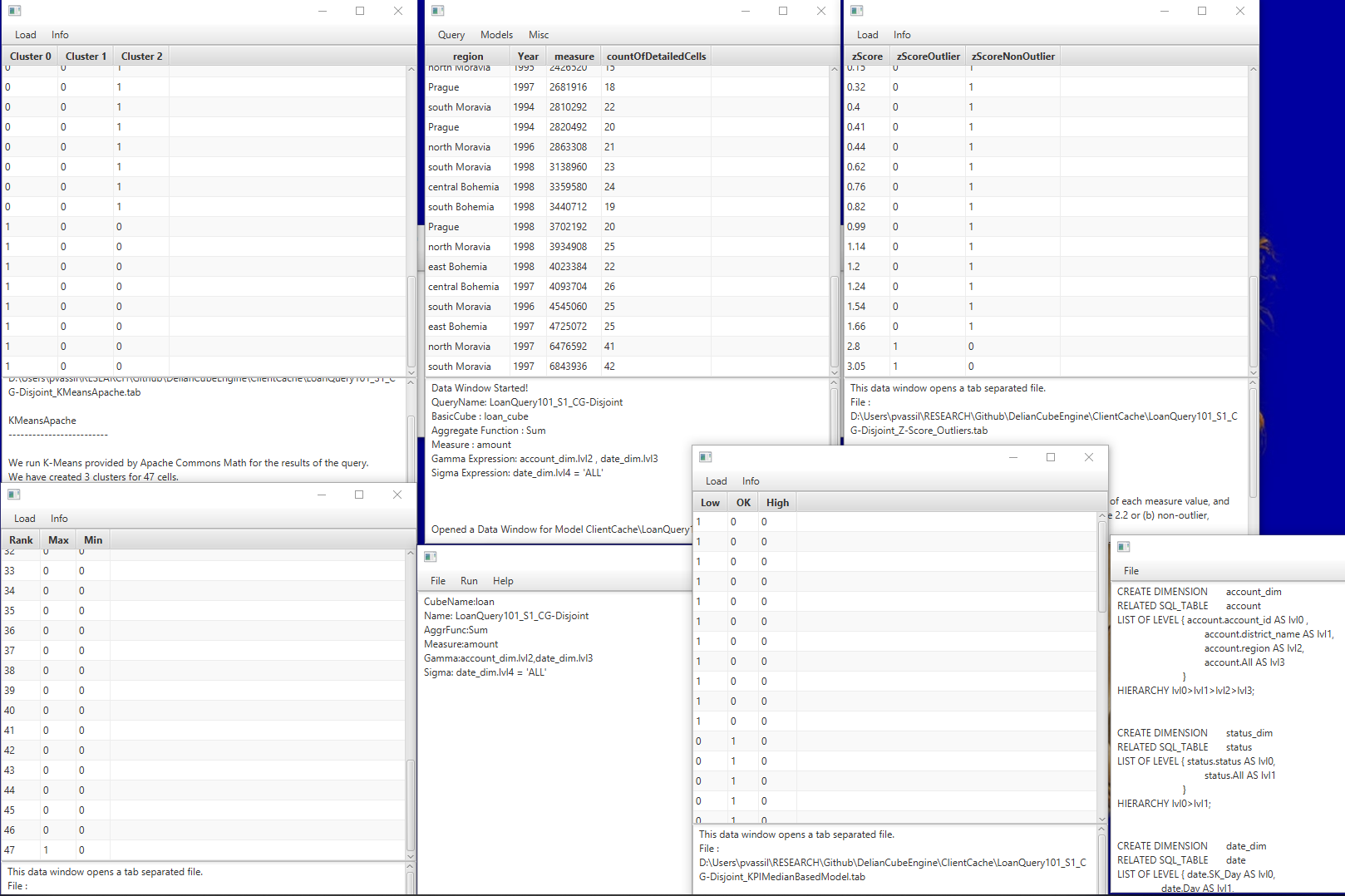Maximize the zScore outliers window
Screen dimensions: 1345x896
tap(1202, 11)
